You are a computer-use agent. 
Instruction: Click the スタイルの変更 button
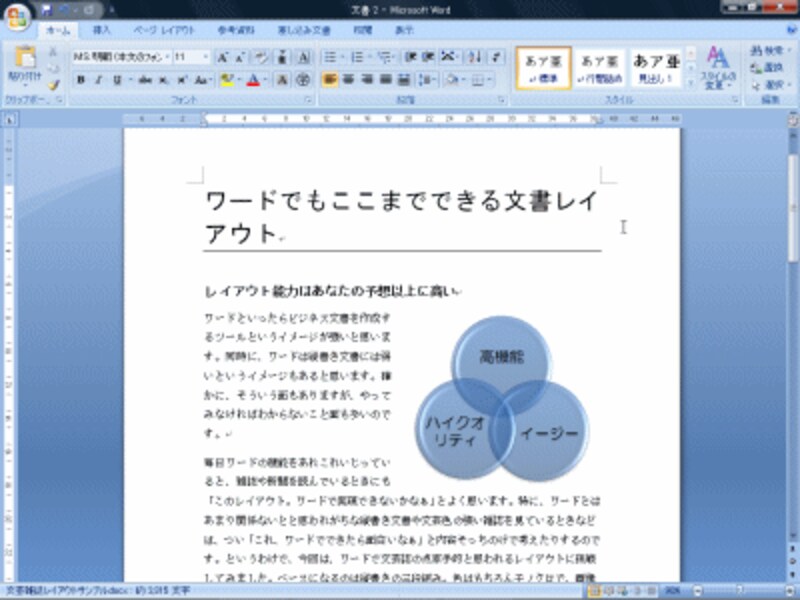click(718, 68)
